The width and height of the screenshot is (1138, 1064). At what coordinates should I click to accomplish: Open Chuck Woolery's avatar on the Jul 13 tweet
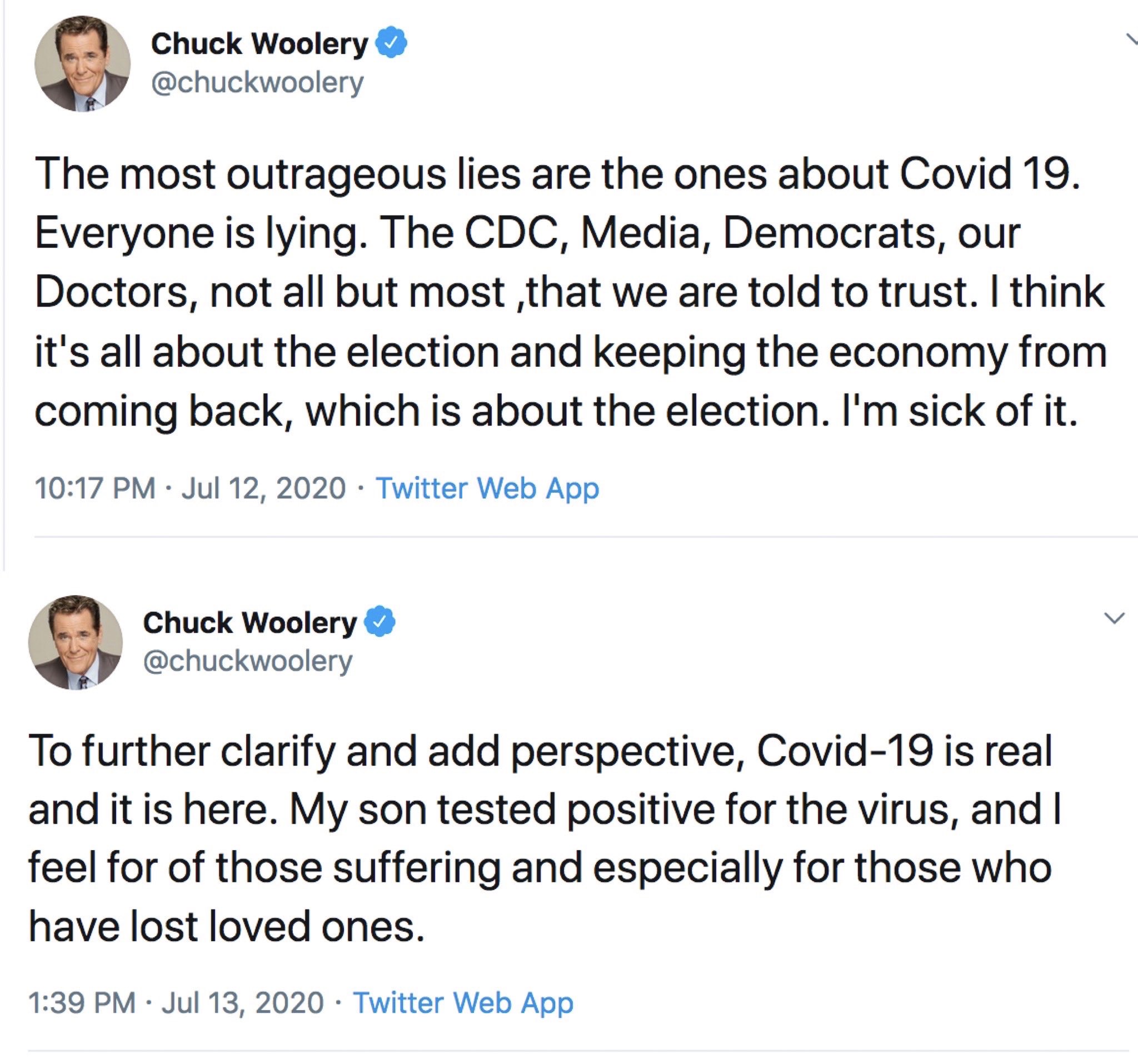(x=76, y=642)
